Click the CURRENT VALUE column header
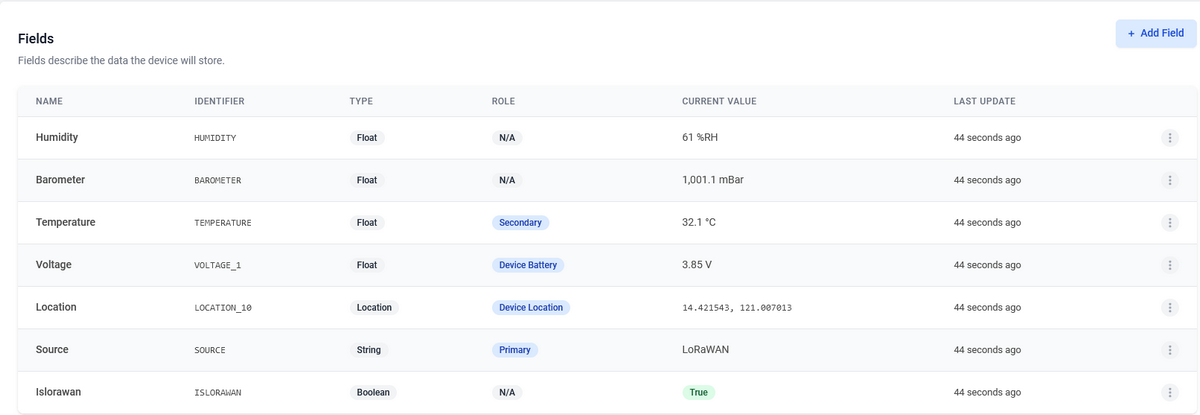This screenshot has width=1200, height=415. [x=719, y=101]
